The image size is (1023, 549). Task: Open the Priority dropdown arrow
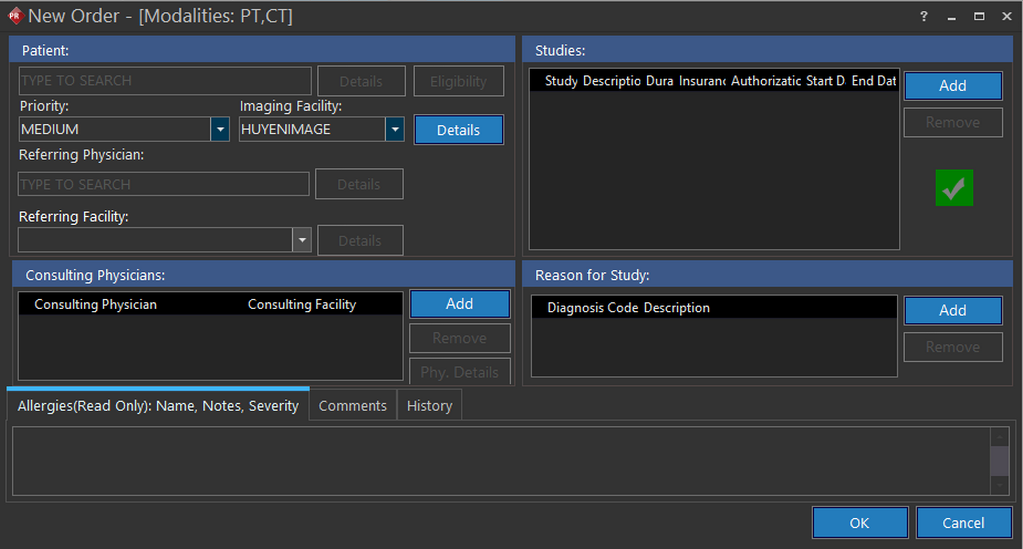(x=220, y=129)
